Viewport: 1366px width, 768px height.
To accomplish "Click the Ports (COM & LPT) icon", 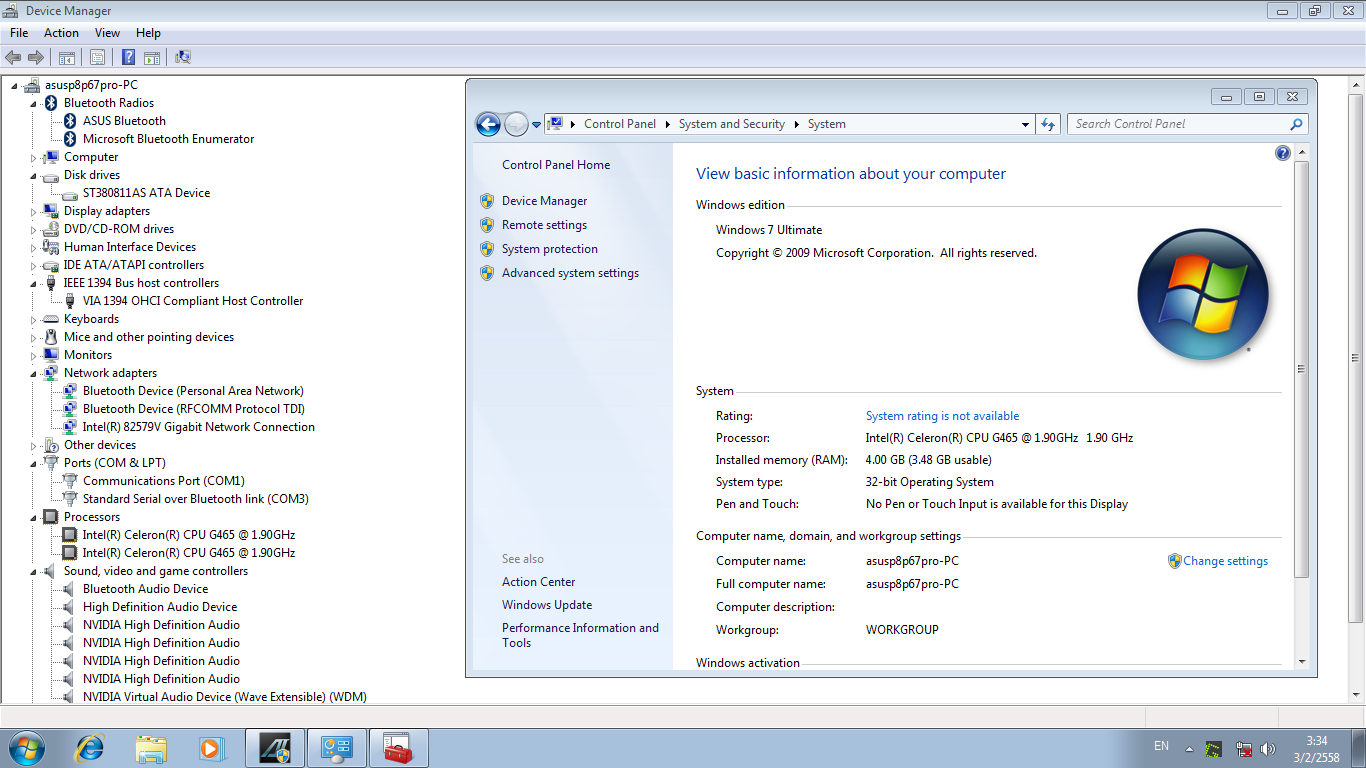I will coord(51,463).
